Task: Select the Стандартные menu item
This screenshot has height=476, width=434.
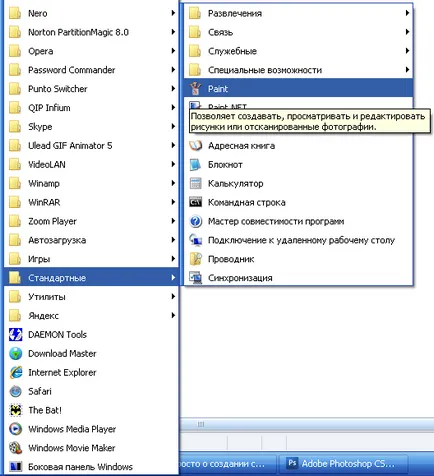Action: 92,278
